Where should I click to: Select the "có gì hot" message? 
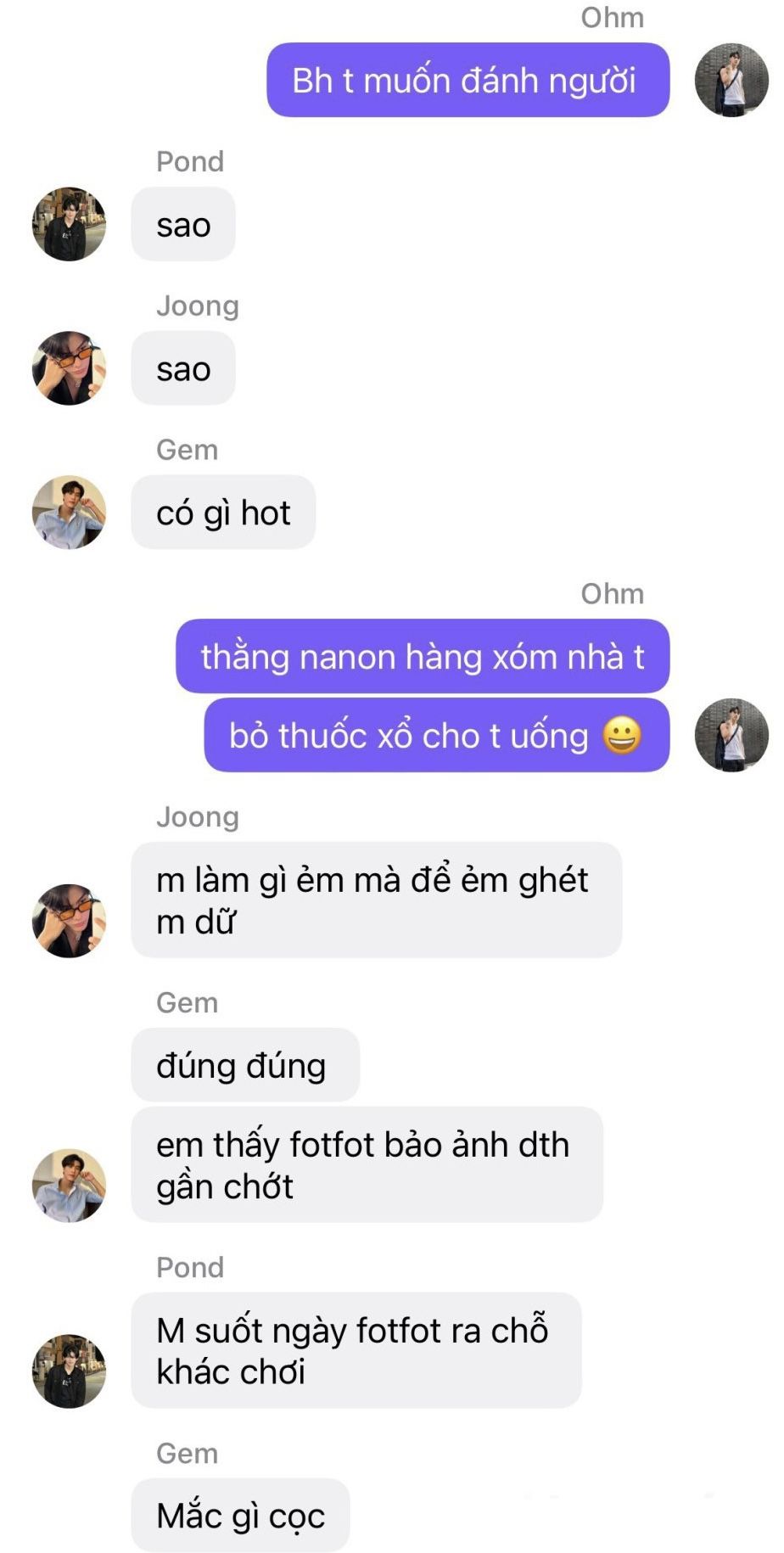coord(223,512)
